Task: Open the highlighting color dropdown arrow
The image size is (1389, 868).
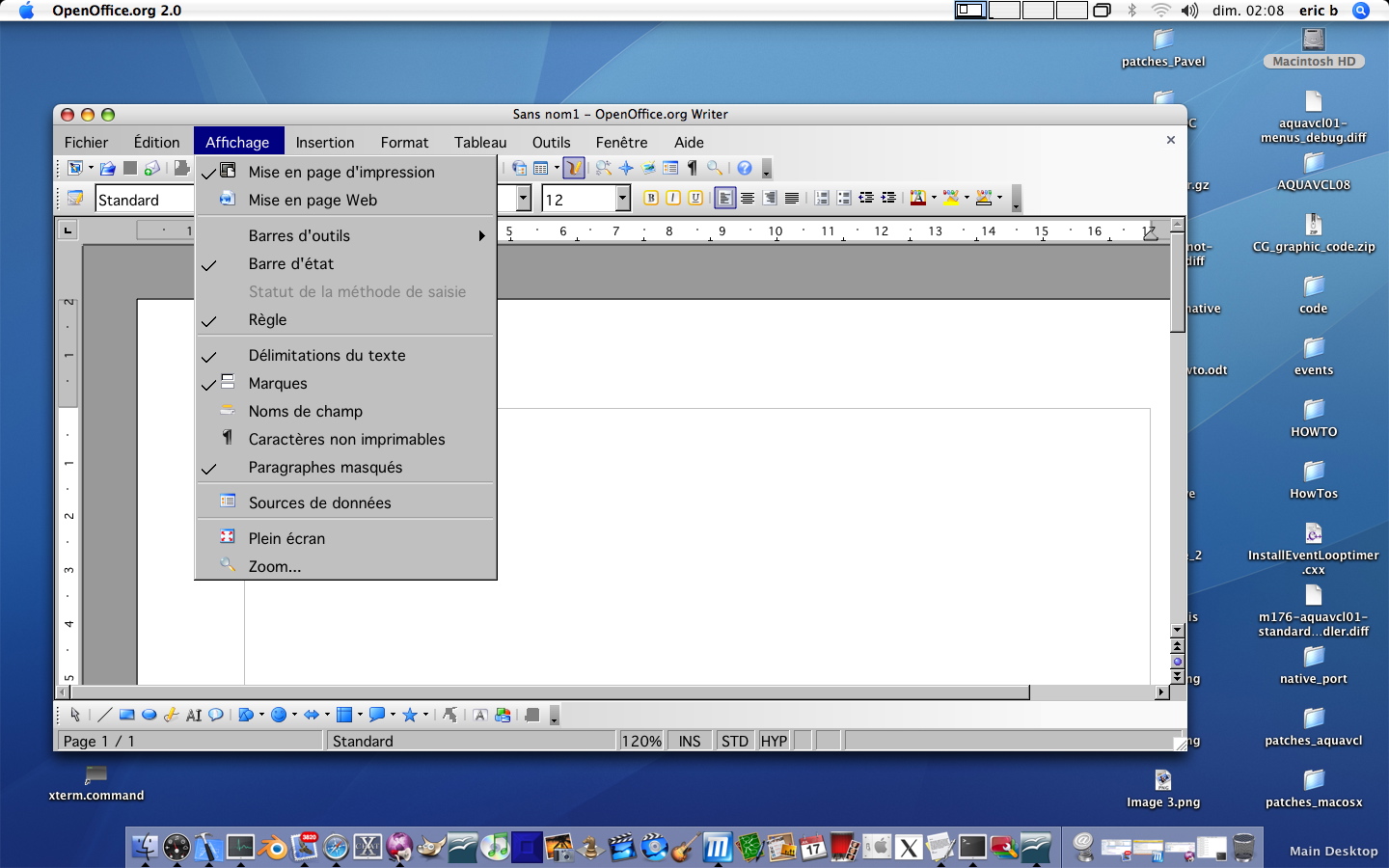Action: (967, 198)
